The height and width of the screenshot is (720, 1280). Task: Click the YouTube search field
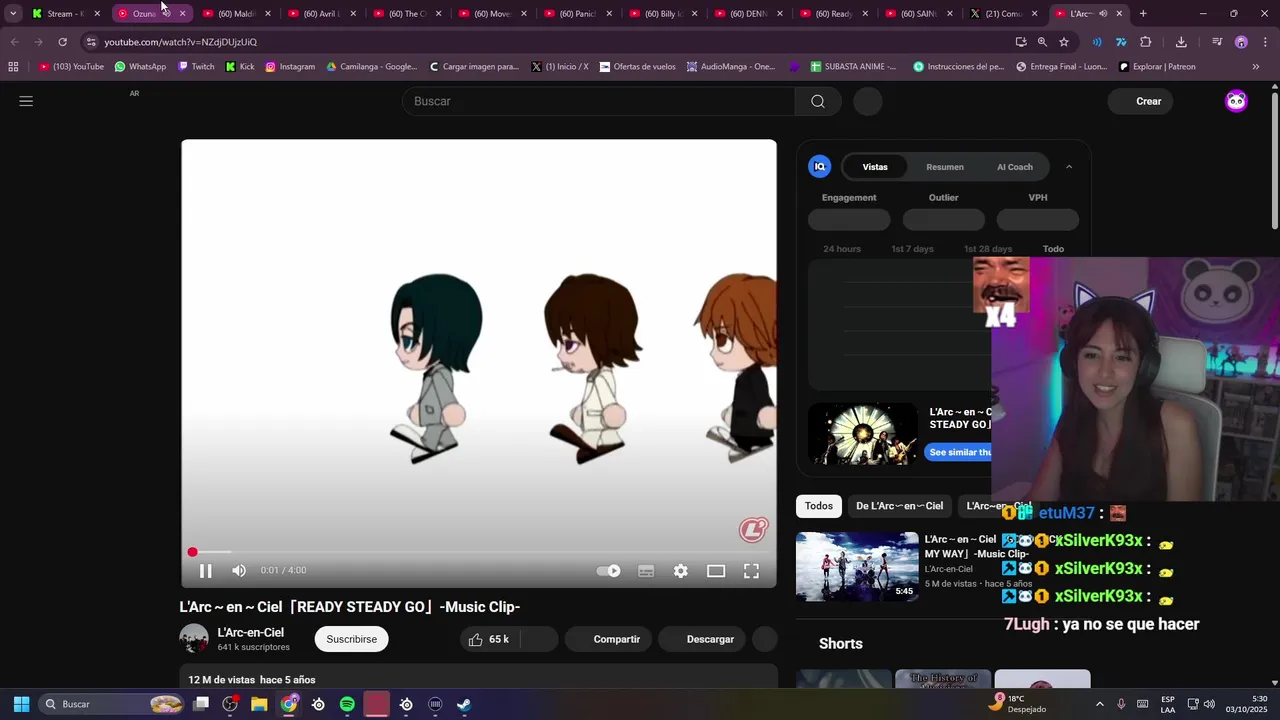[598, 101]
